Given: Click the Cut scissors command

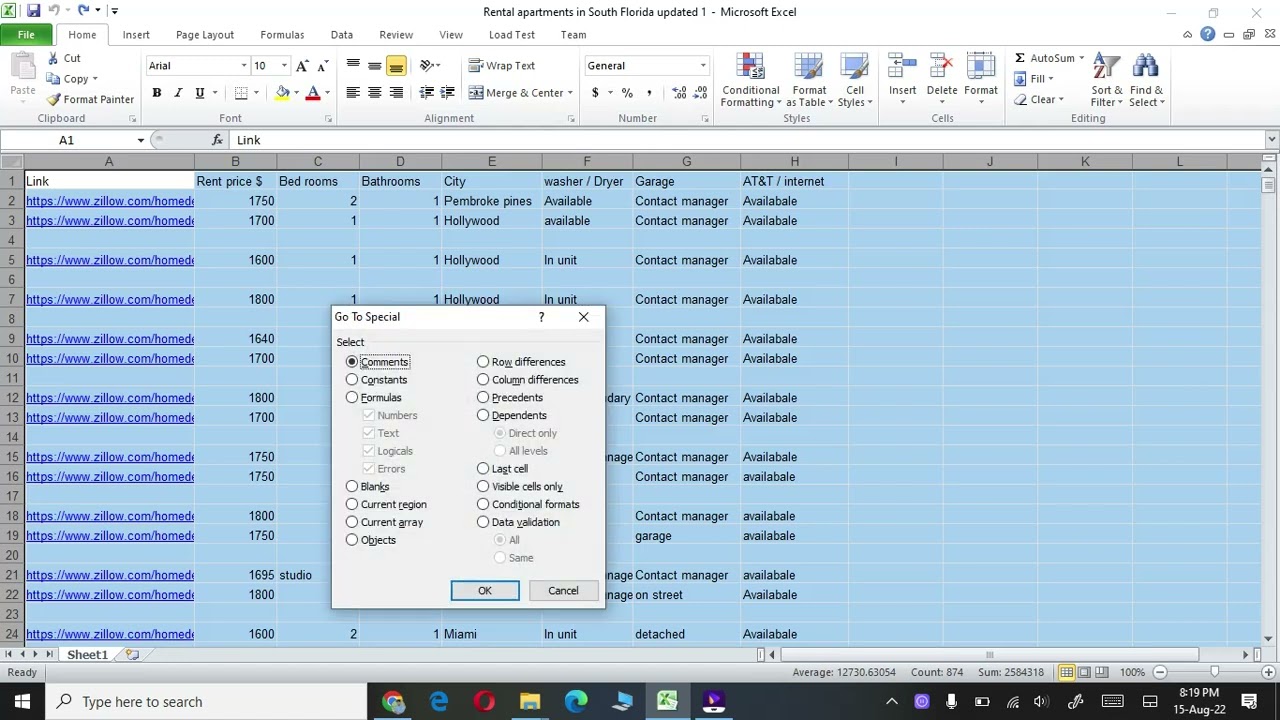Looking at the screenshot, I should [63, 58].
